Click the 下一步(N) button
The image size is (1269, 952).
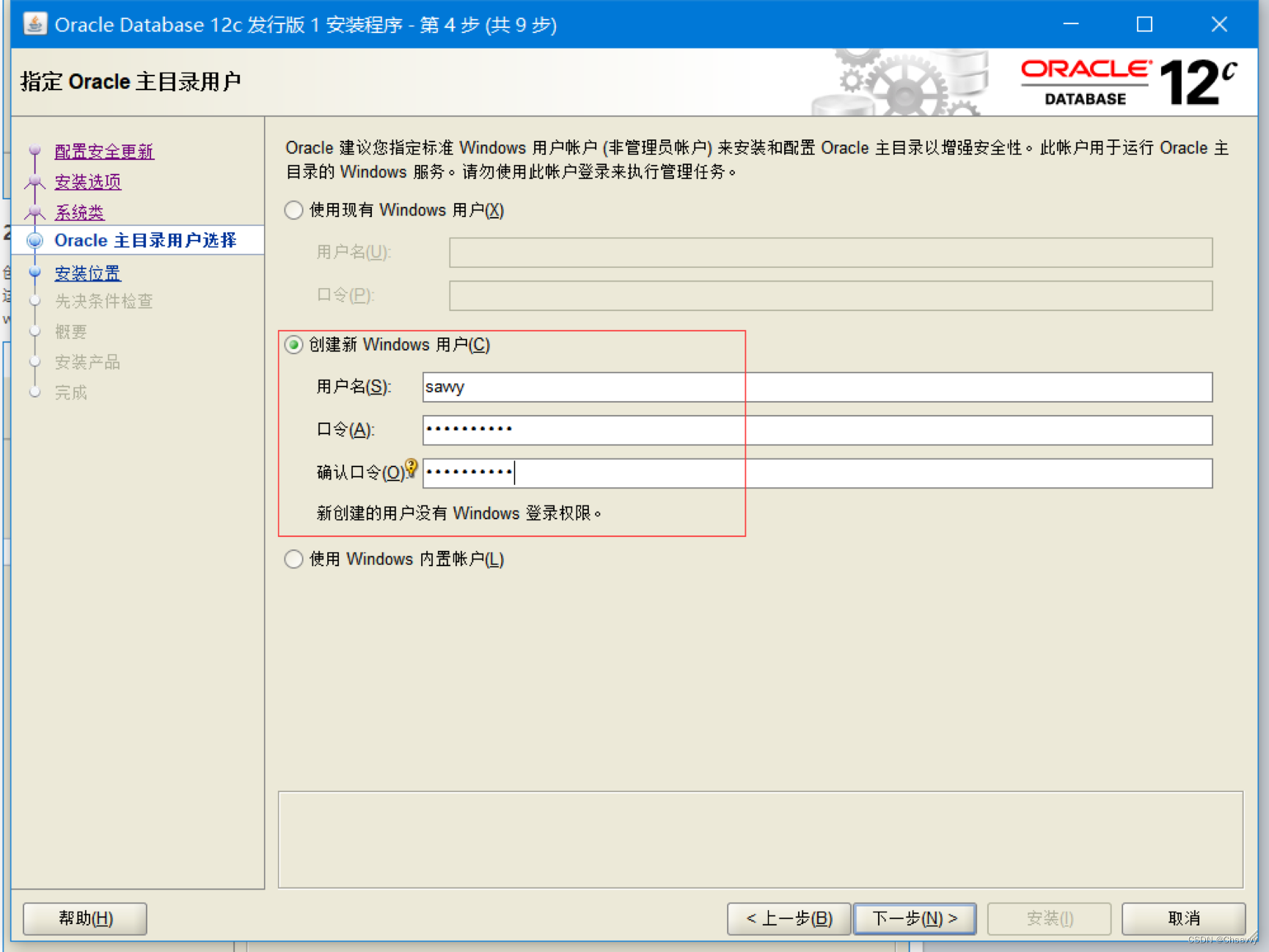[914, 918]
